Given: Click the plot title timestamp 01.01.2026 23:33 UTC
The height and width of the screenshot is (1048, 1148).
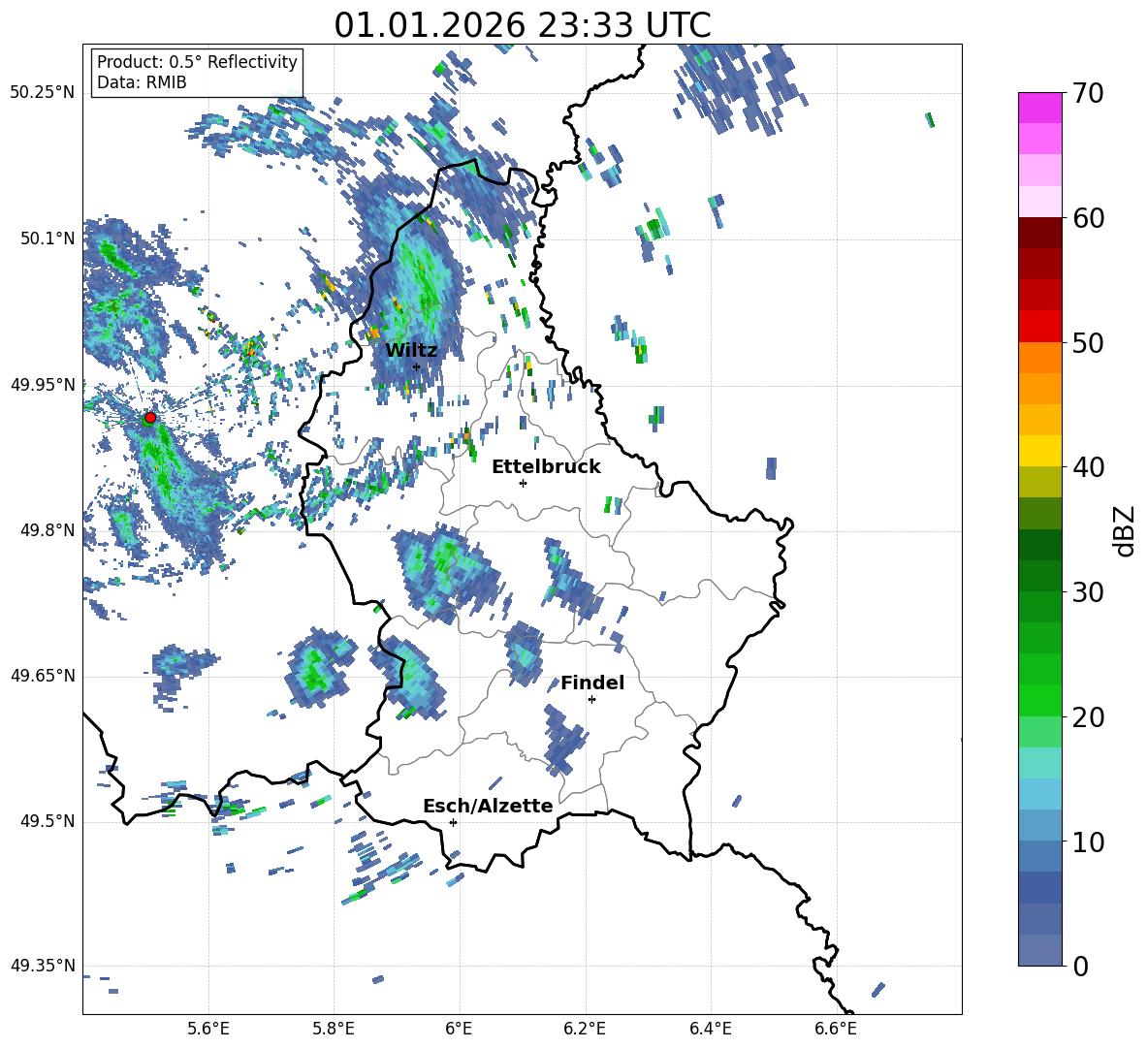Looking at the screenshot, I should pyautogui.click(x=523, y=25).
